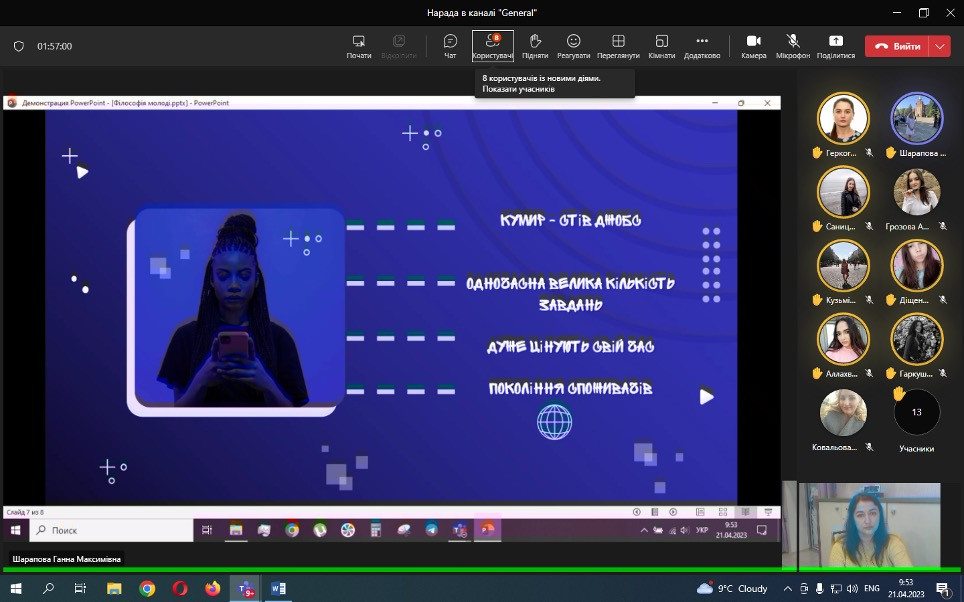This screenshot has width=964, height=602.
Task: Open the Переглянути view options
Action: click(618, 46)
